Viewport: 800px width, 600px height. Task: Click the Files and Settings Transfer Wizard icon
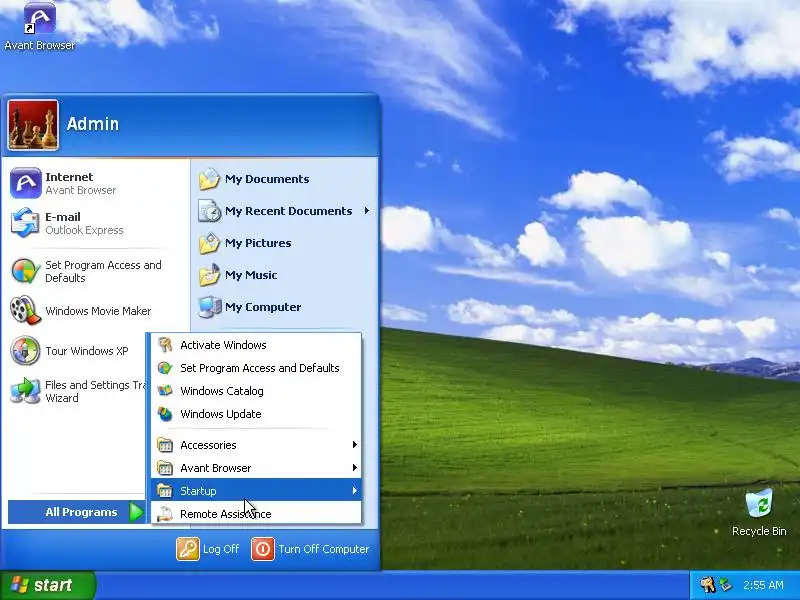[26, 391]
